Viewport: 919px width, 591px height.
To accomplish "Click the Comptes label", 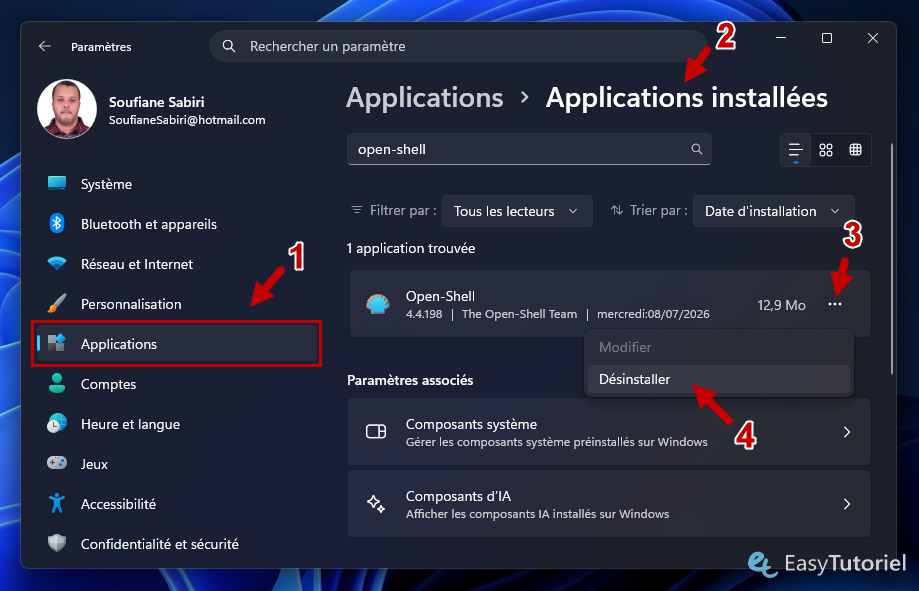I will [x=108, y=384].
